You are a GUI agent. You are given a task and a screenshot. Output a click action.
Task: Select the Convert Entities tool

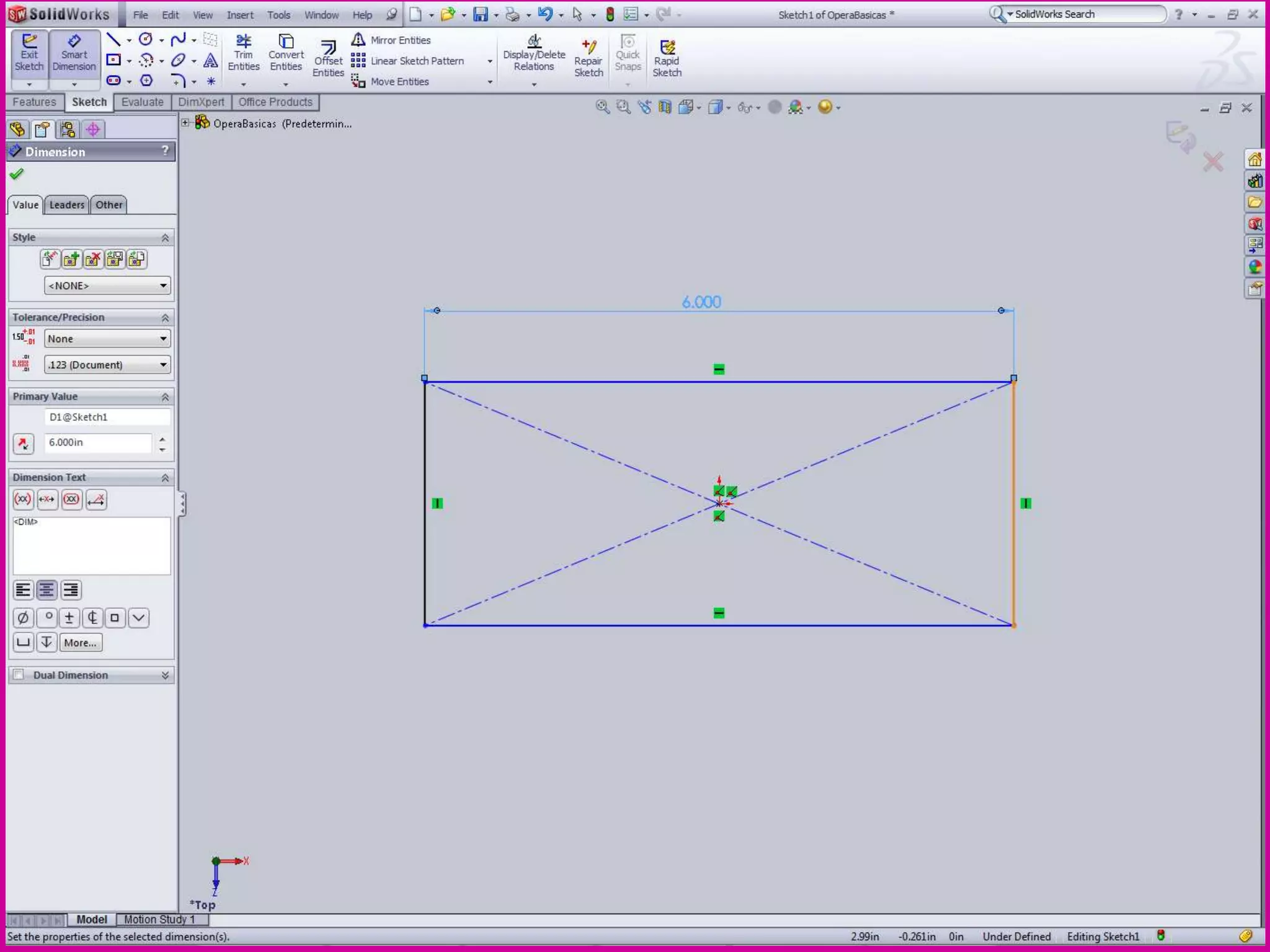pos(285,53)
